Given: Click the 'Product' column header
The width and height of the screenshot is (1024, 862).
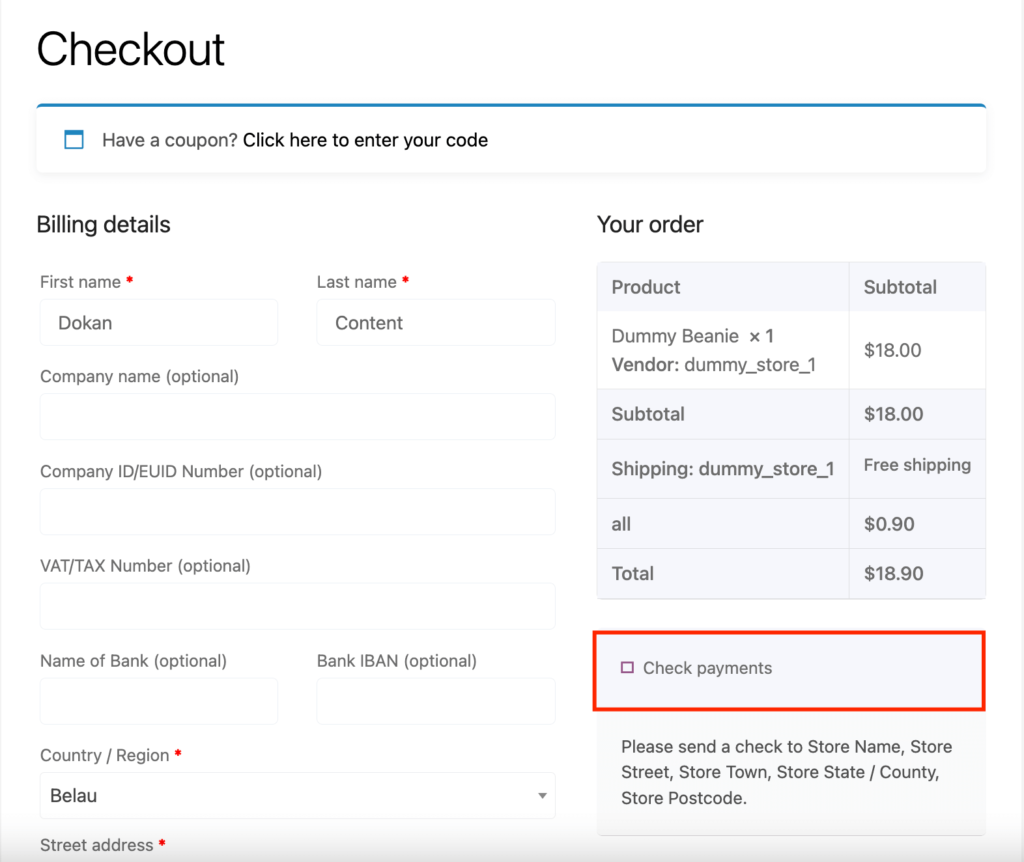Looking at the screenshot, I should (646, 287).
